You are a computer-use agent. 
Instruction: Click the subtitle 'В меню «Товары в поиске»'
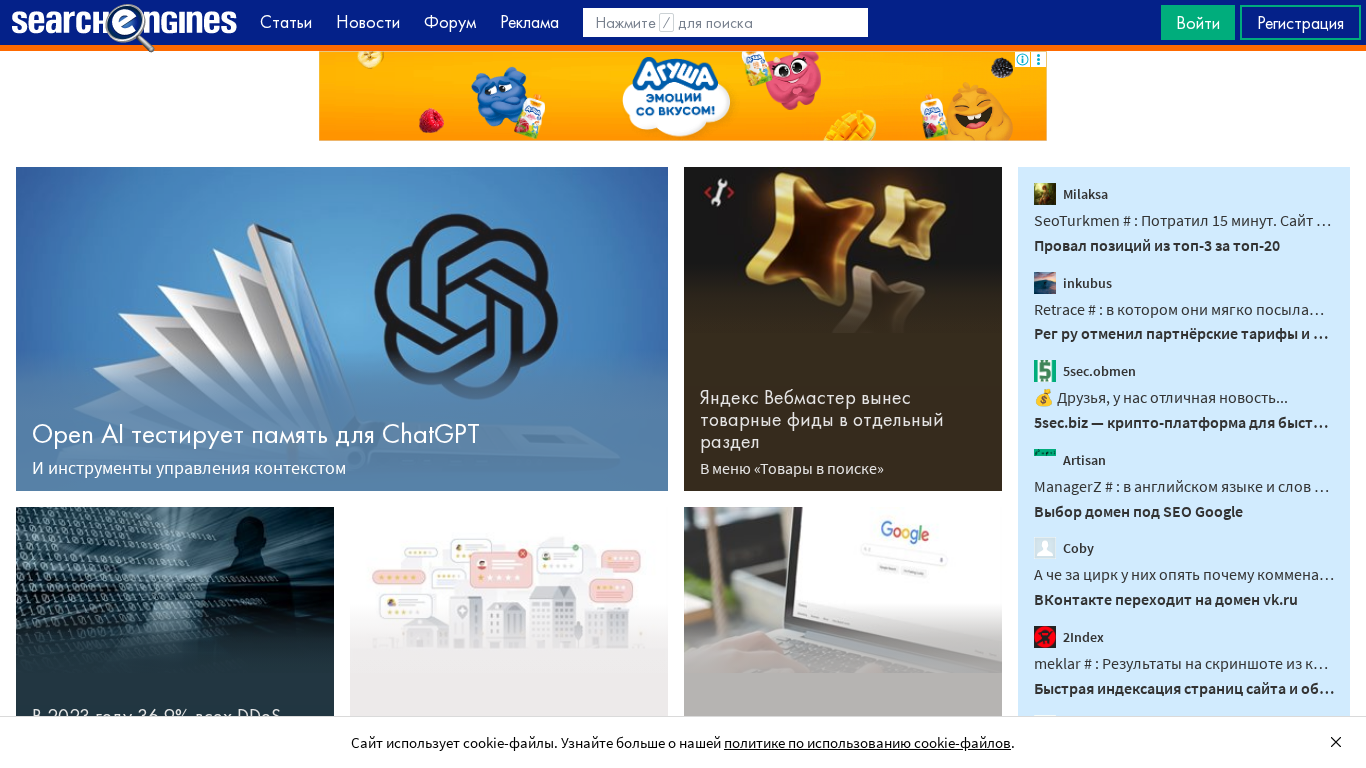(792, 468)
